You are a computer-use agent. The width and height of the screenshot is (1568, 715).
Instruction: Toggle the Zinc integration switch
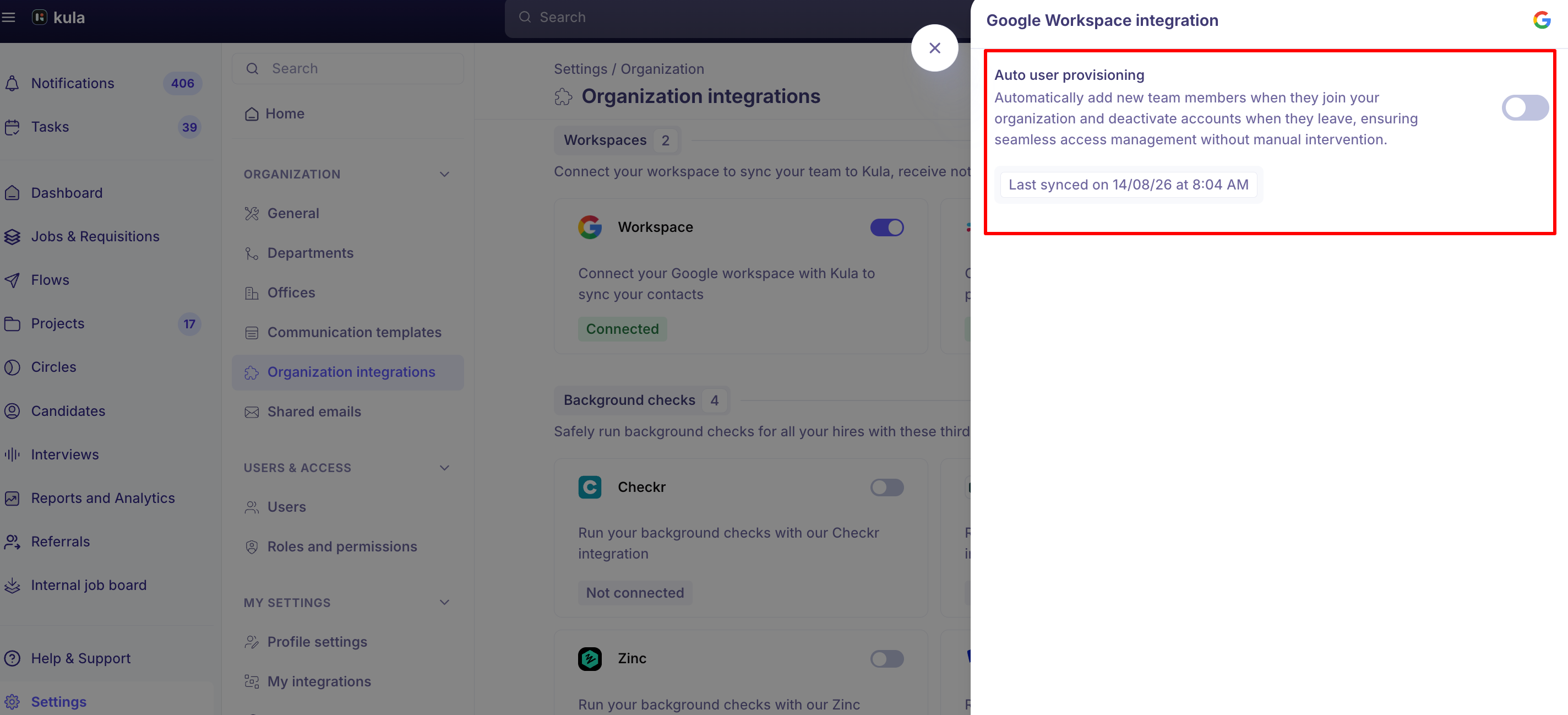(887, 659)
